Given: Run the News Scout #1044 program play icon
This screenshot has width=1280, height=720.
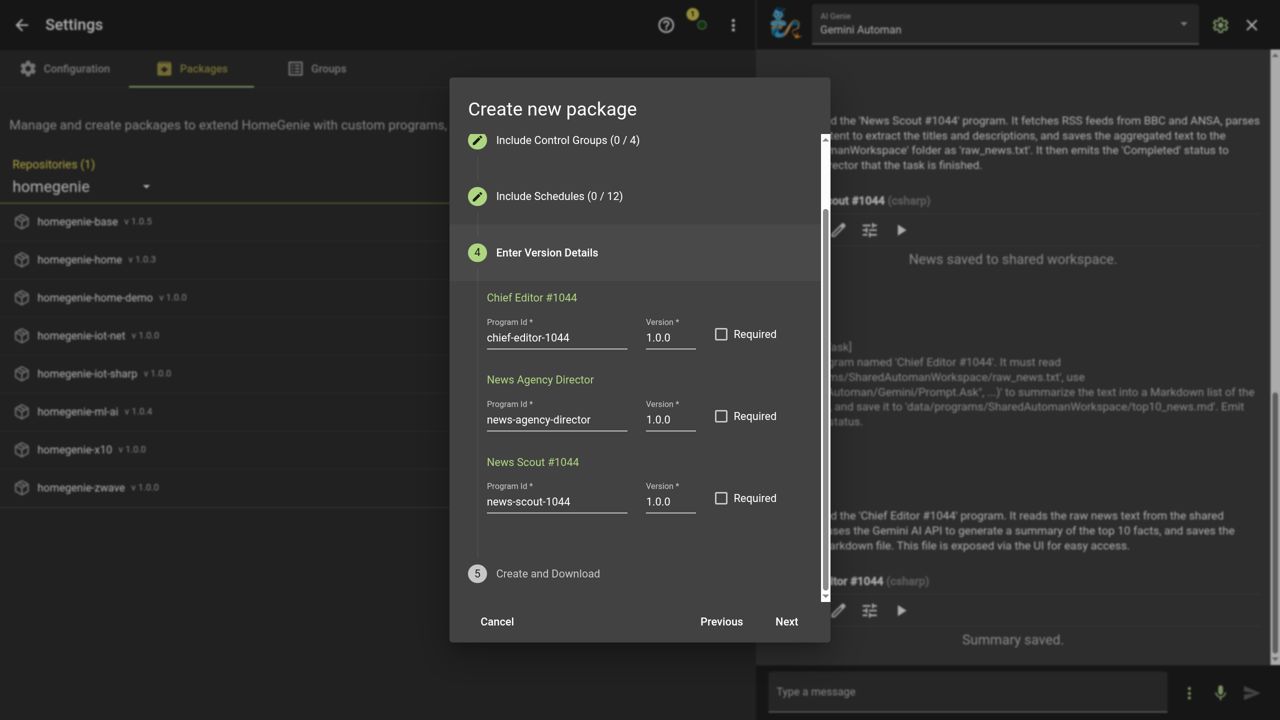Looking at the screenshot, I should pos(901,230).
